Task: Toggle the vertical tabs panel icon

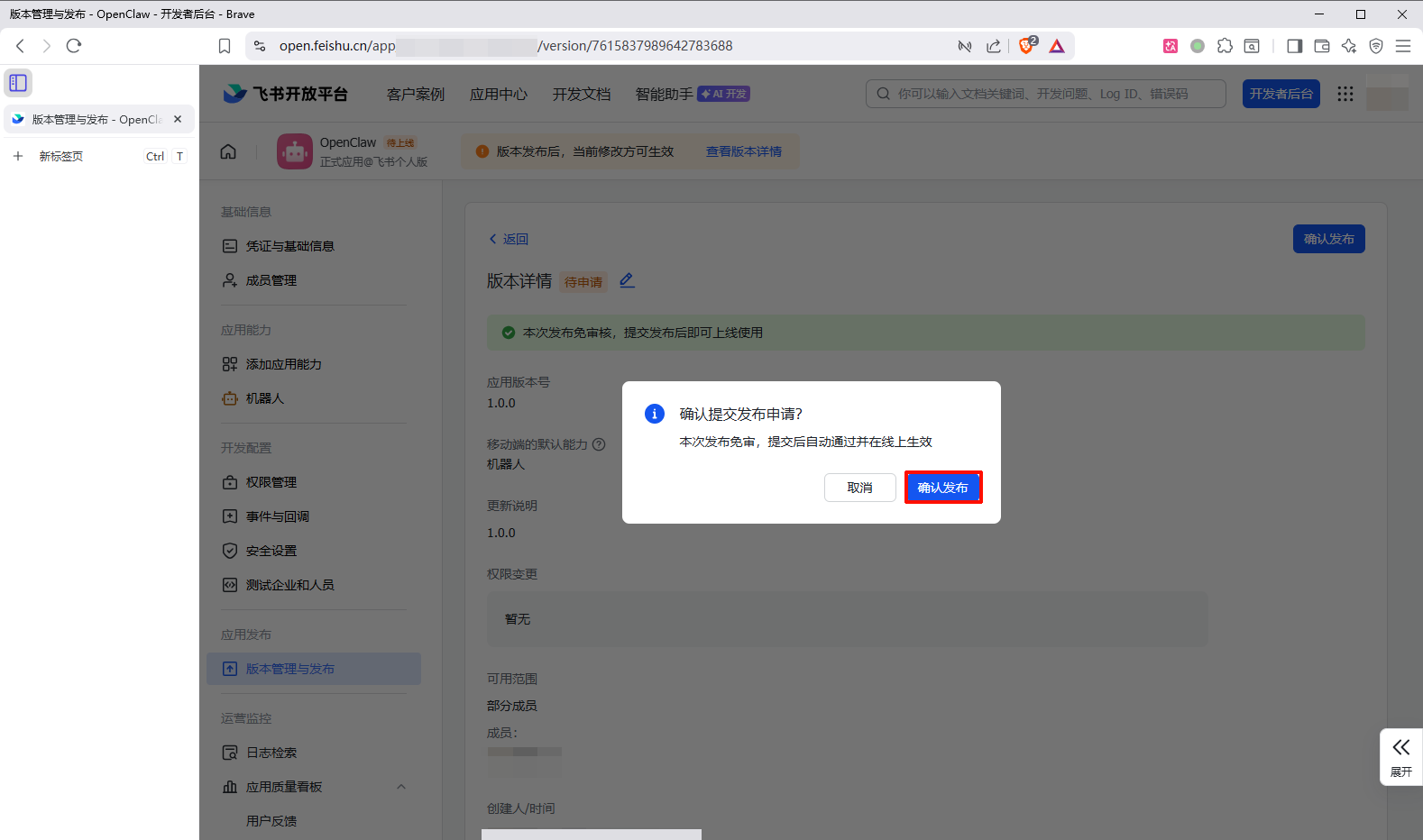Action: tap(18, 83)
